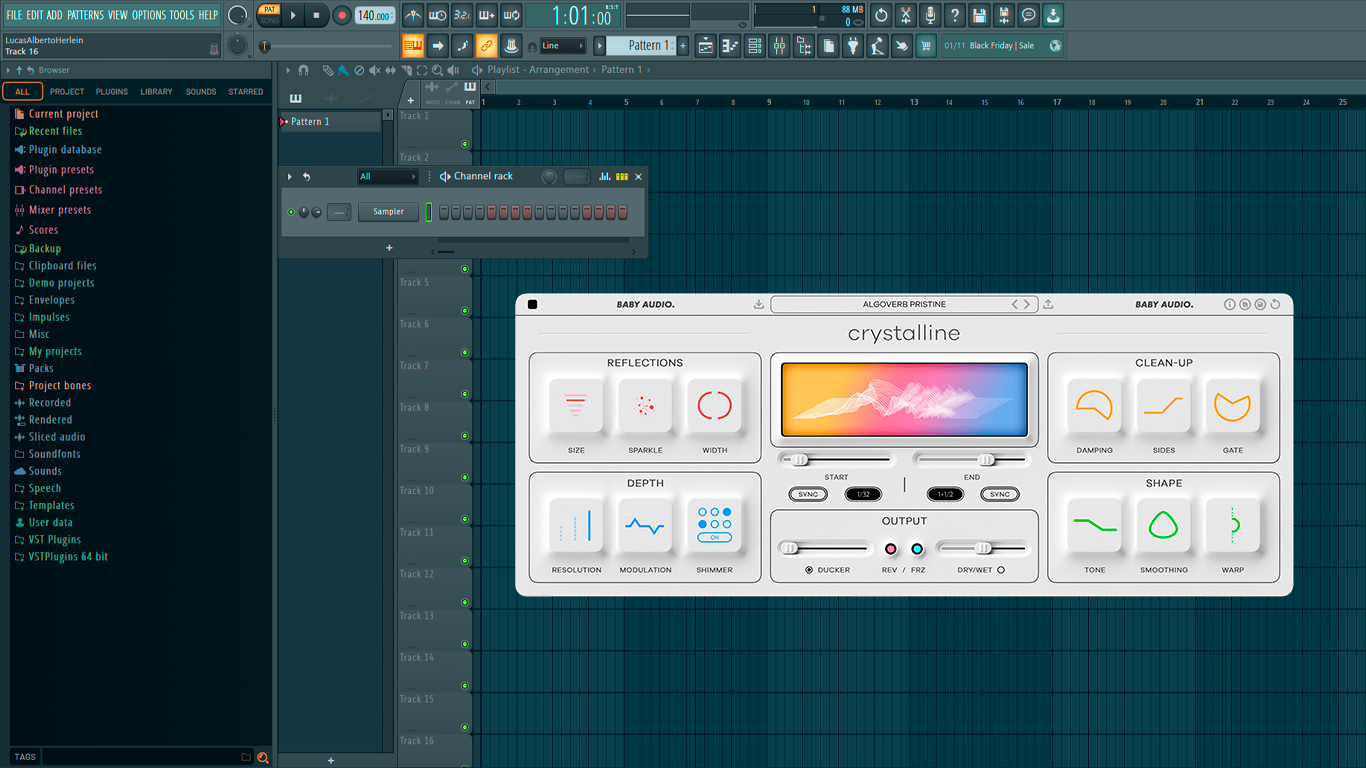Click the record button in transport
This screenshot has height=768, width=1366.
(342, 15)
